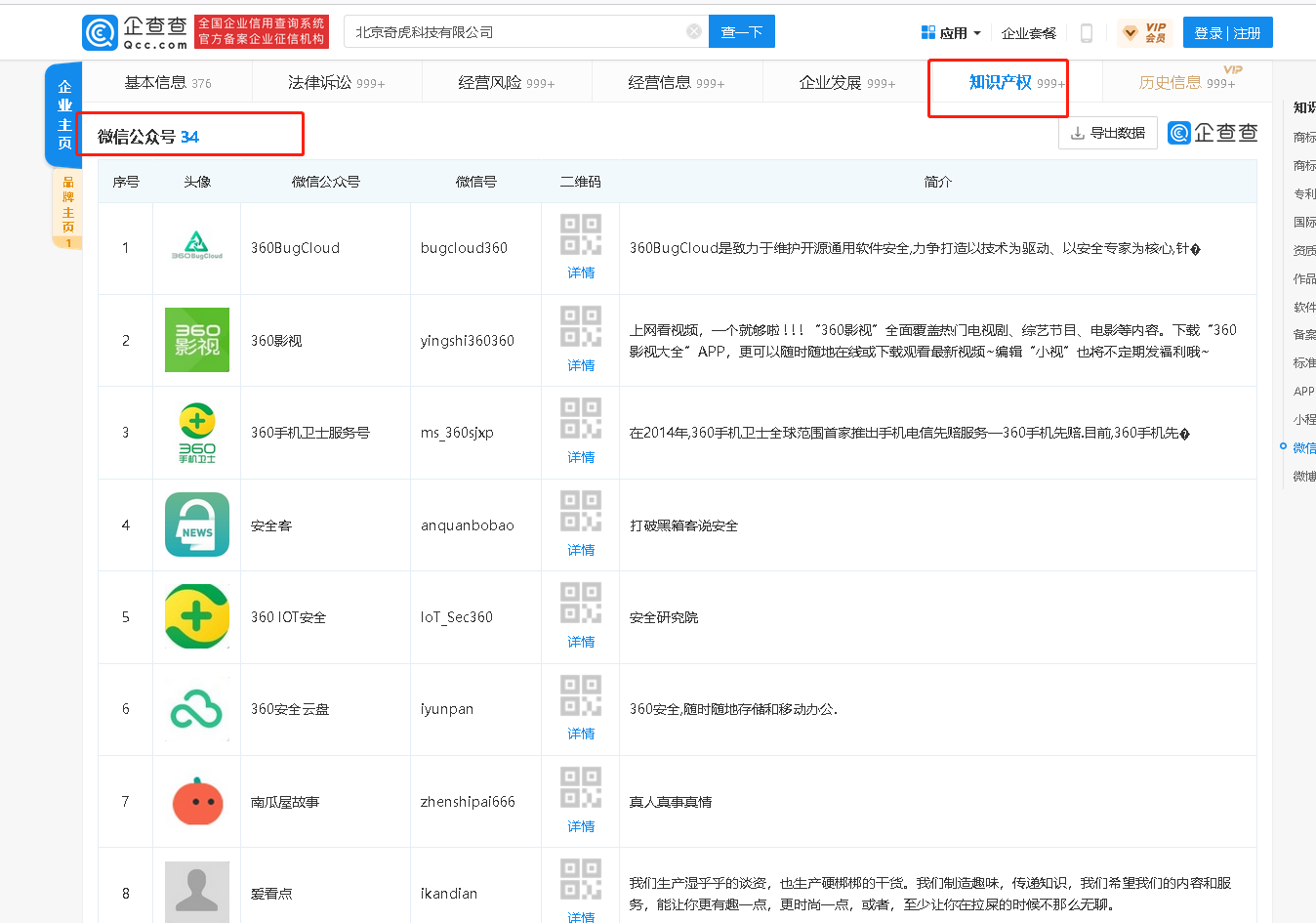
Task: Open the 南瓜屋故事 pumpkin avatar
Action: (x=197, y=801)
